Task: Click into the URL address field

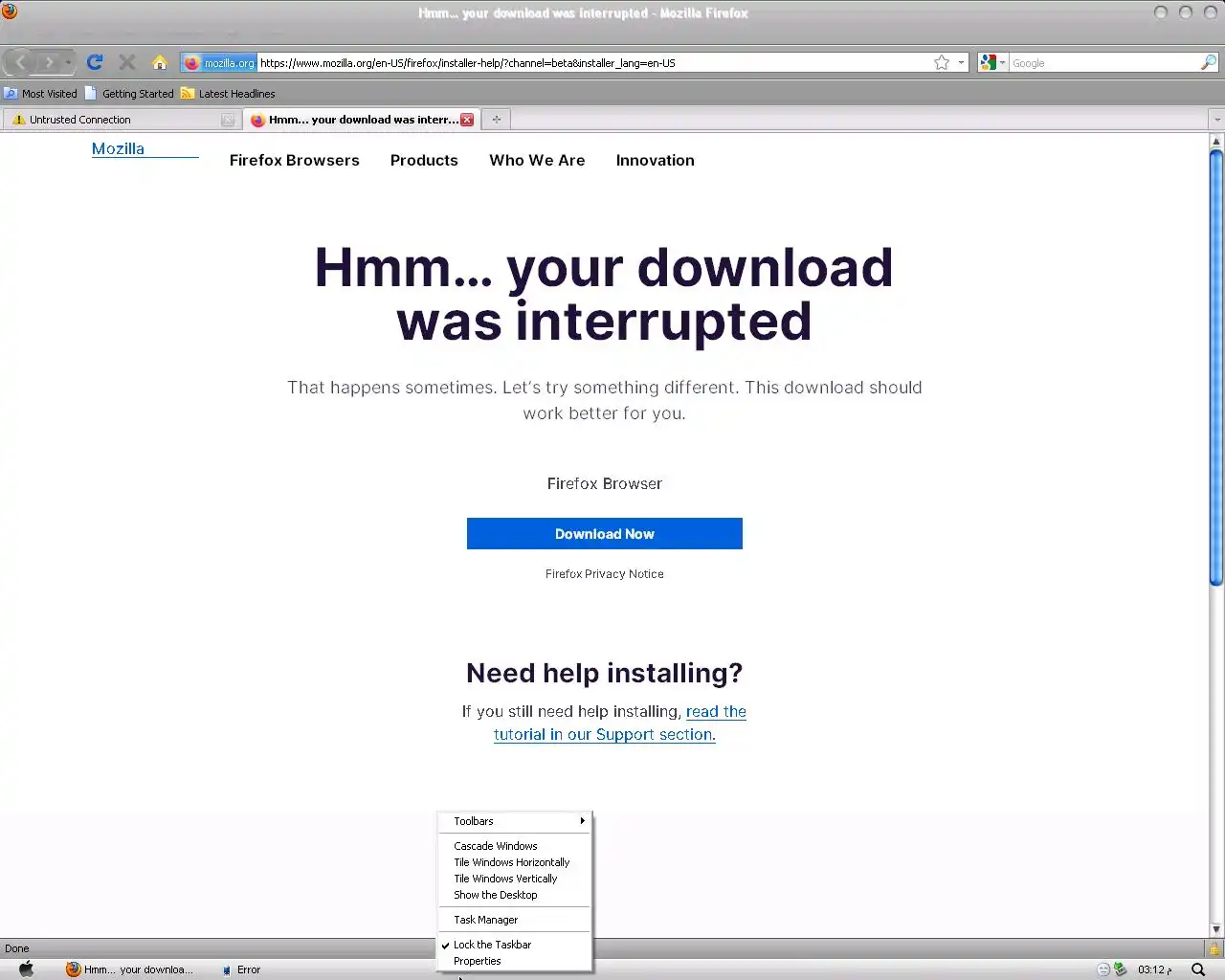Action: [x=593, y=63]
